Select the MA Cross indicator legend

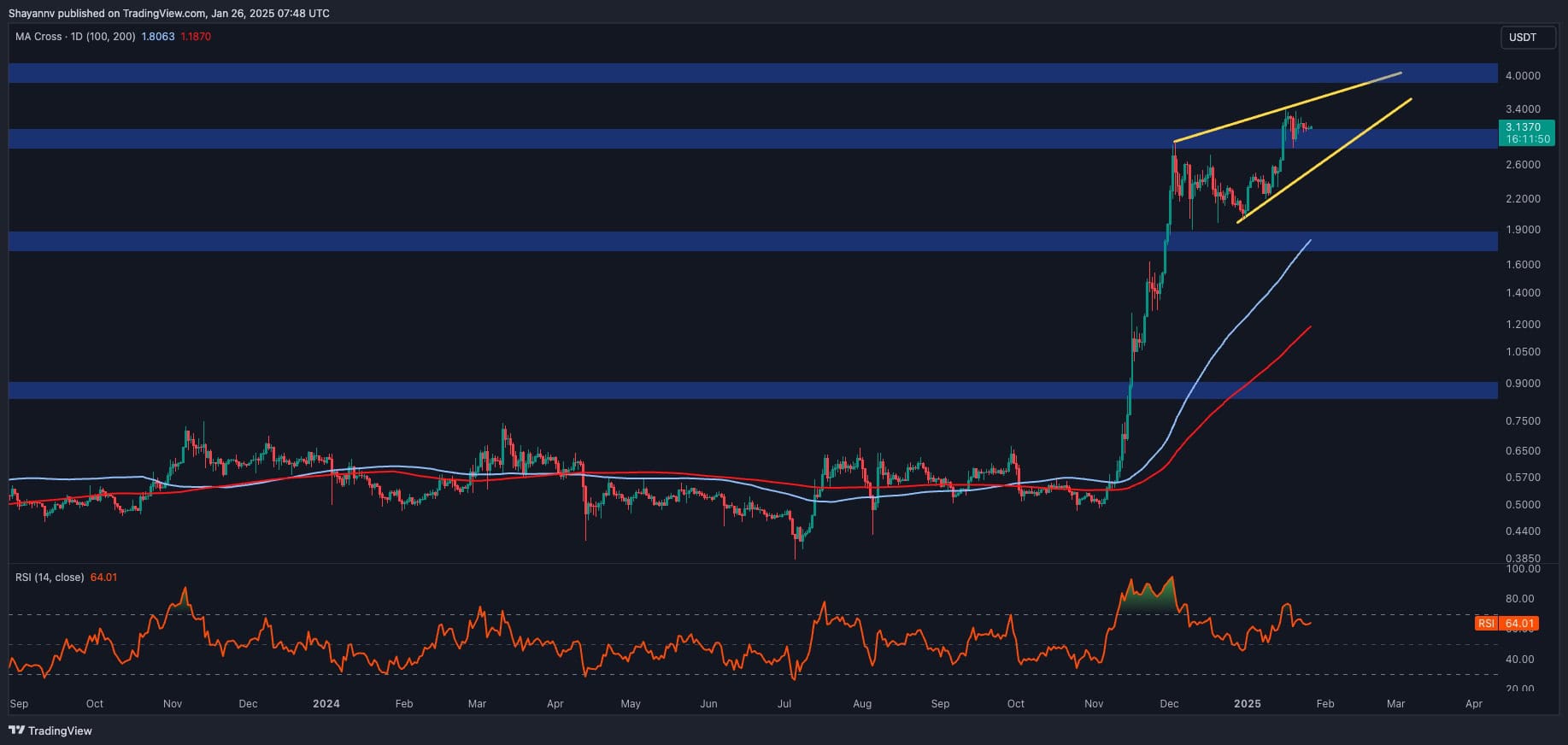click(x=75, y=37)
